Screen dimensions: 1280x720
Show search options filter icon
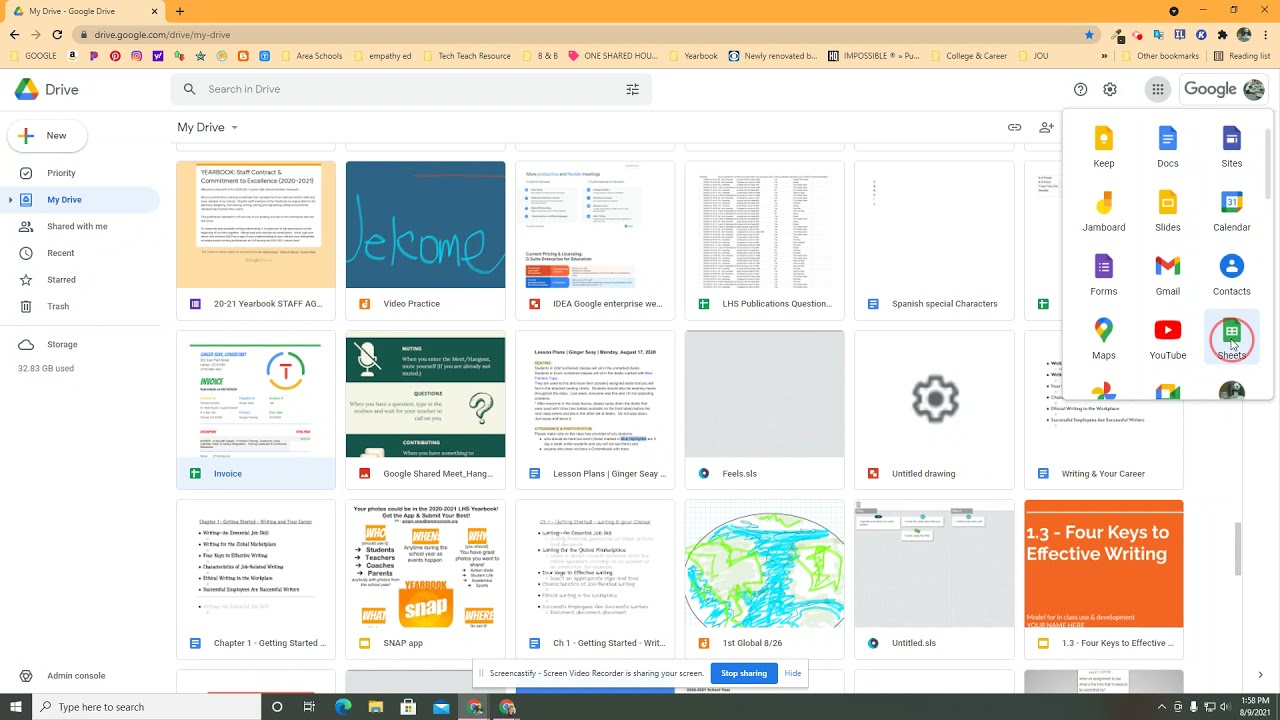pyautogui.click(x=632, y=89)
